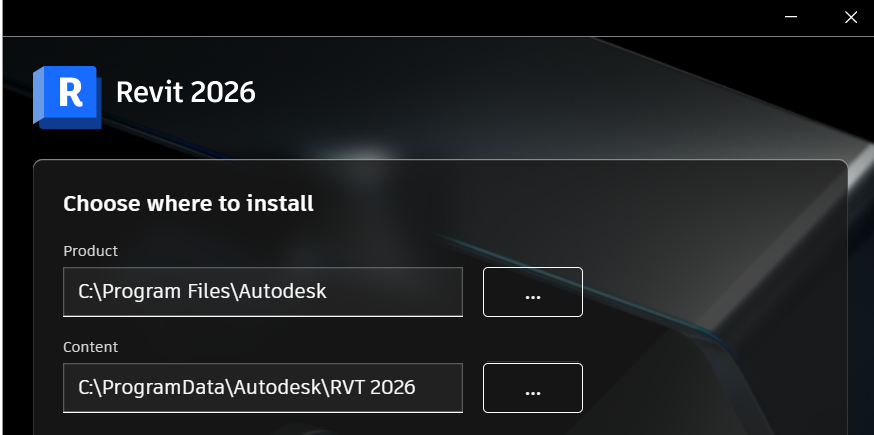
Task: Place cursor on 'Program' in Product path
Action: (142, 292)
